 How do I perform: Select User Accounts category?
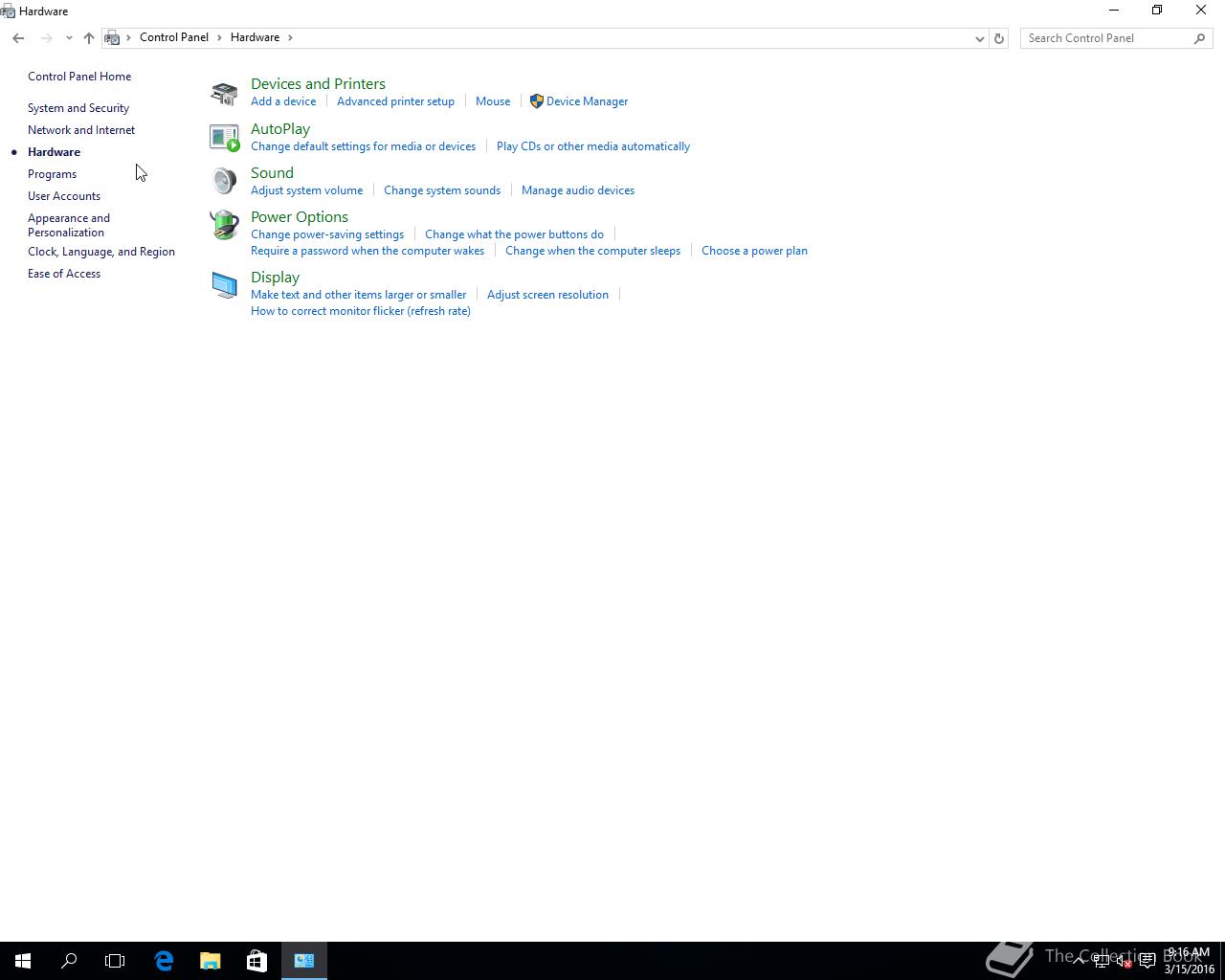tap(64, 196)
